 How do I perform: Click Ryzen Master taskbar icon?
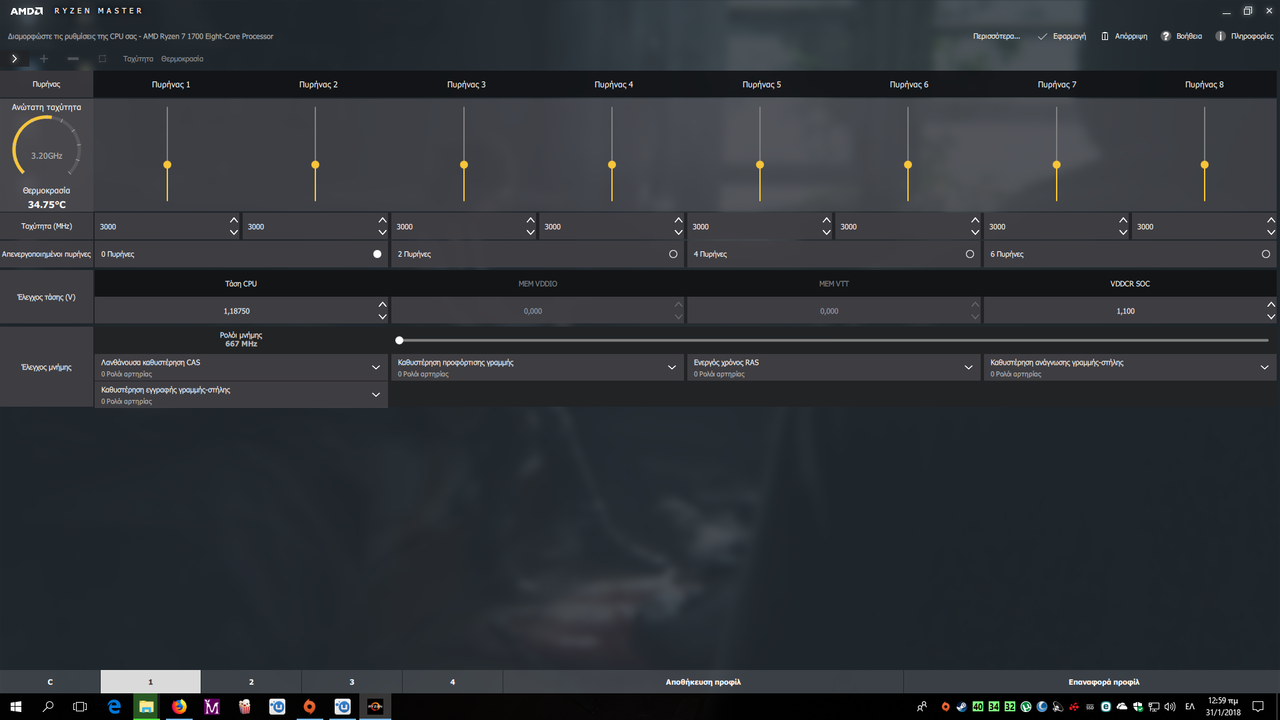click(375, 707)
